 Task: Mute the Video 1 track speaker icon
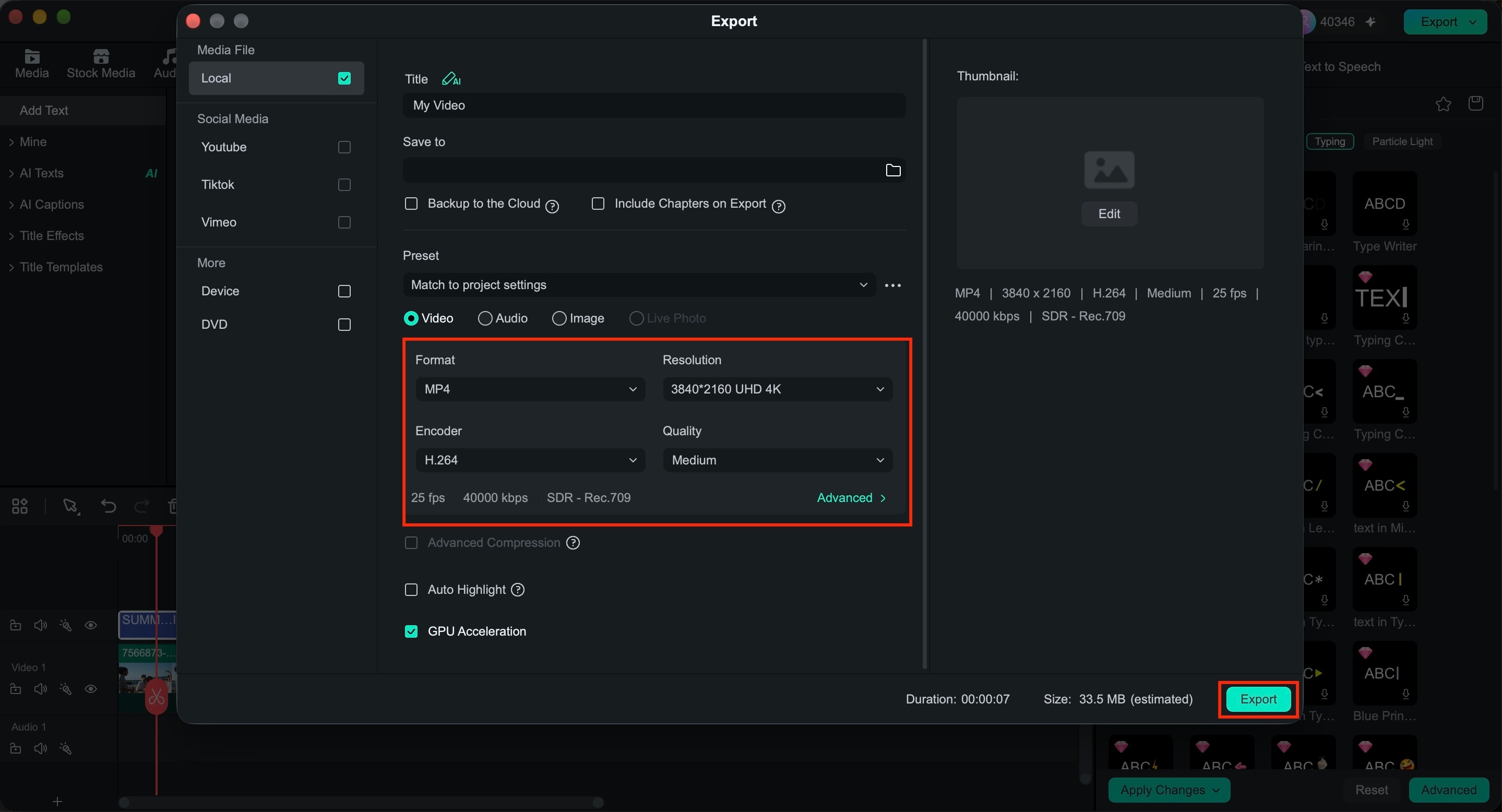(40, 689)
